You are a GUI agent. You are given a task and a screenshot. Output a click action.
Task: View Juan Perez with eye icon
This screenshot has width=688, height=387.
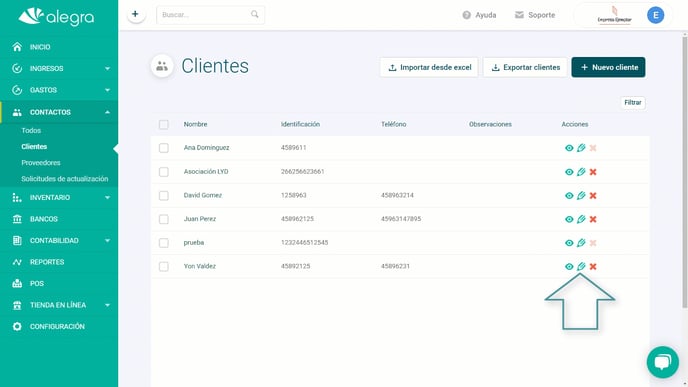(569, 219)
